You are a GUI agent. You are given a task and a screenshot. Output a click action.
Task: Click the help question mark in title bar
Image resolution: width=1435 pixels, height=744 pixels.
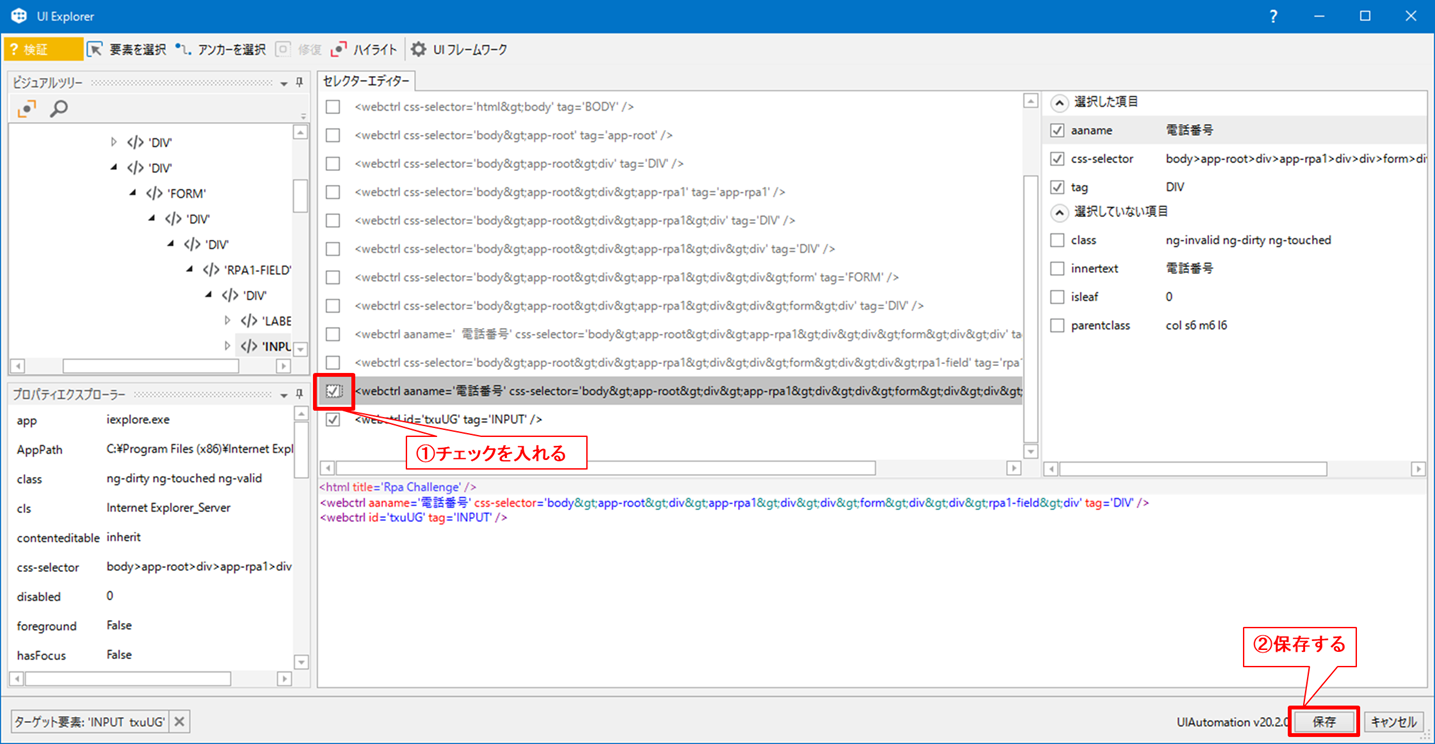(x=1273, y=16)
